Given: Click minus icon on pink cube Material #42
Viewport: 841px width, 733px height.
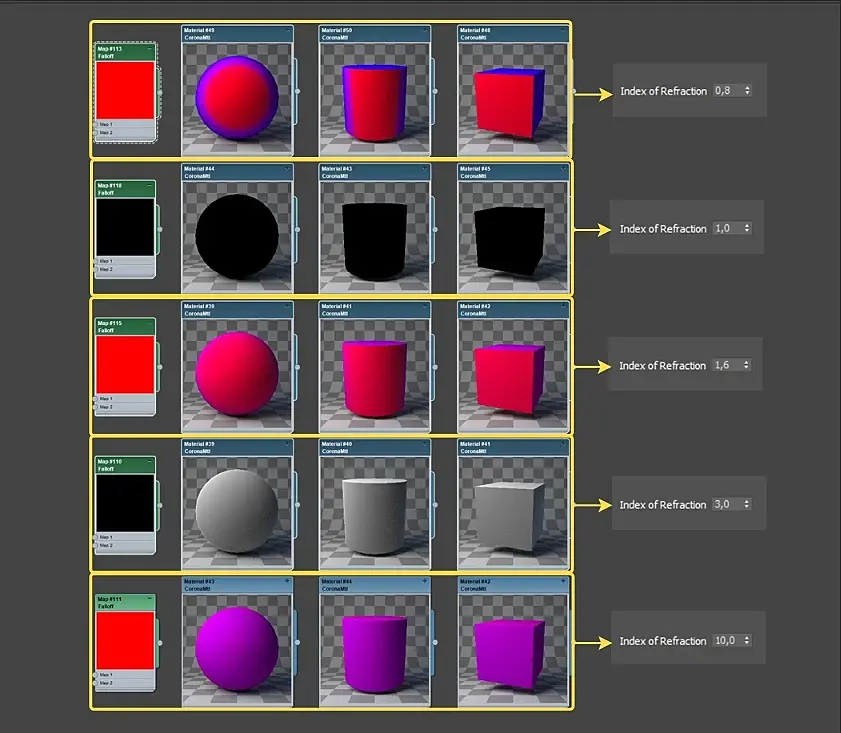Looking at the screenshot, I should [x=563, y=306].
